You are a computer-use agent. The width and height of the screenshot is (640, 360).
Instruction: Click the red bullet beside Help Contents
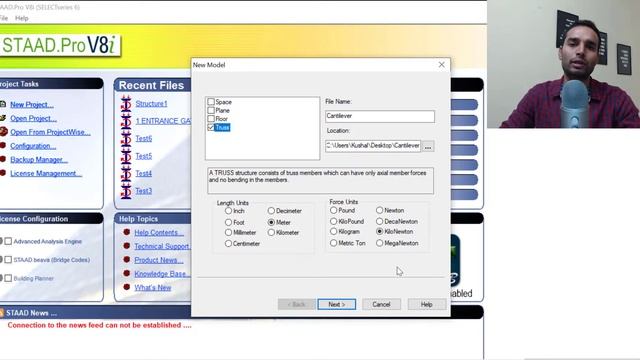(x=127, y=232)
